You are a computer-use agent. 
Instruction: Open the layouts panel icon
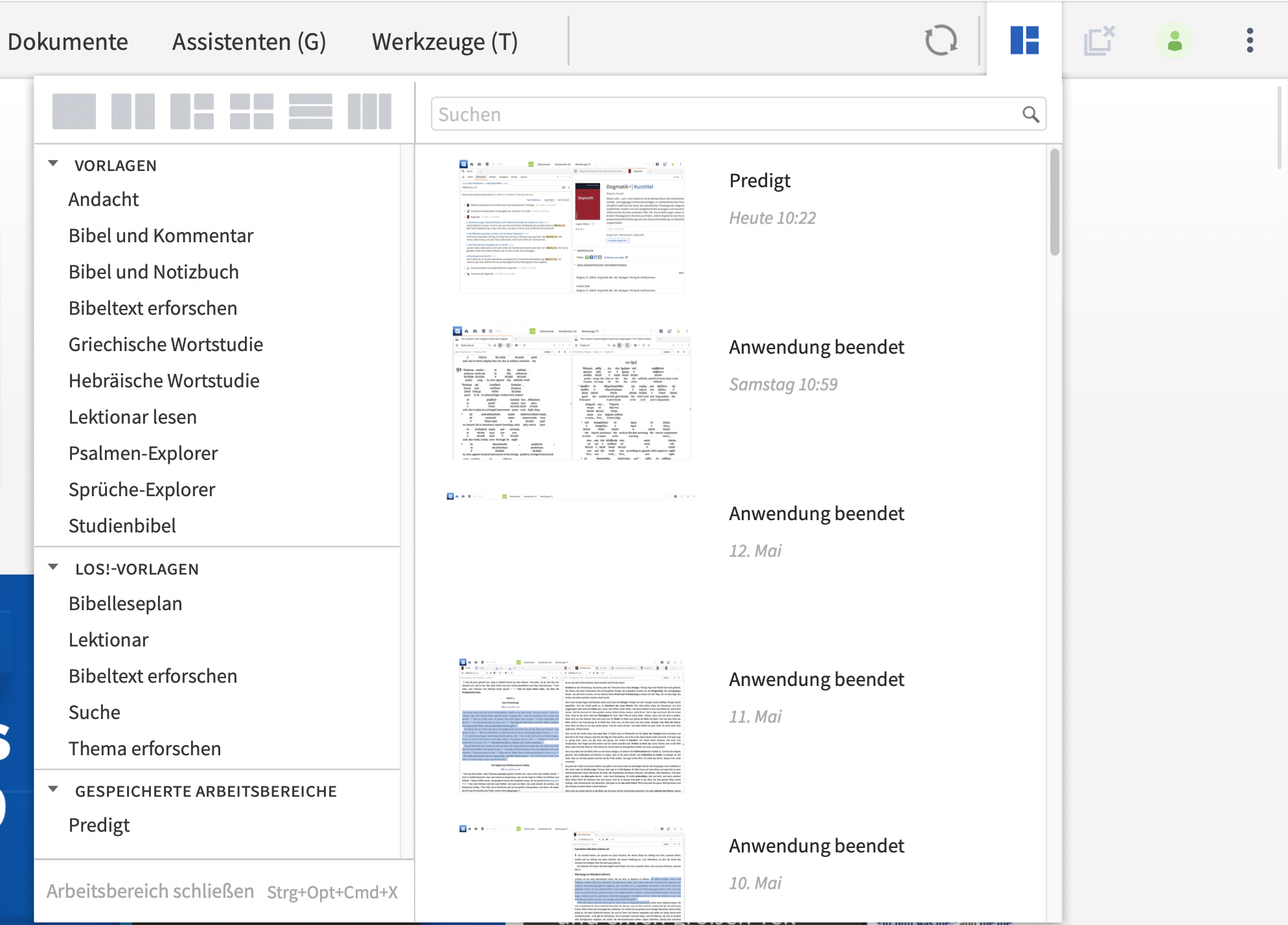[x=1024, y=40]
